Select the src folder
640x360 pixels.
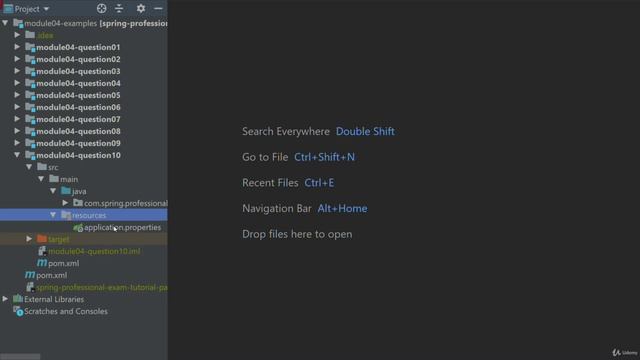click(53, 167)
